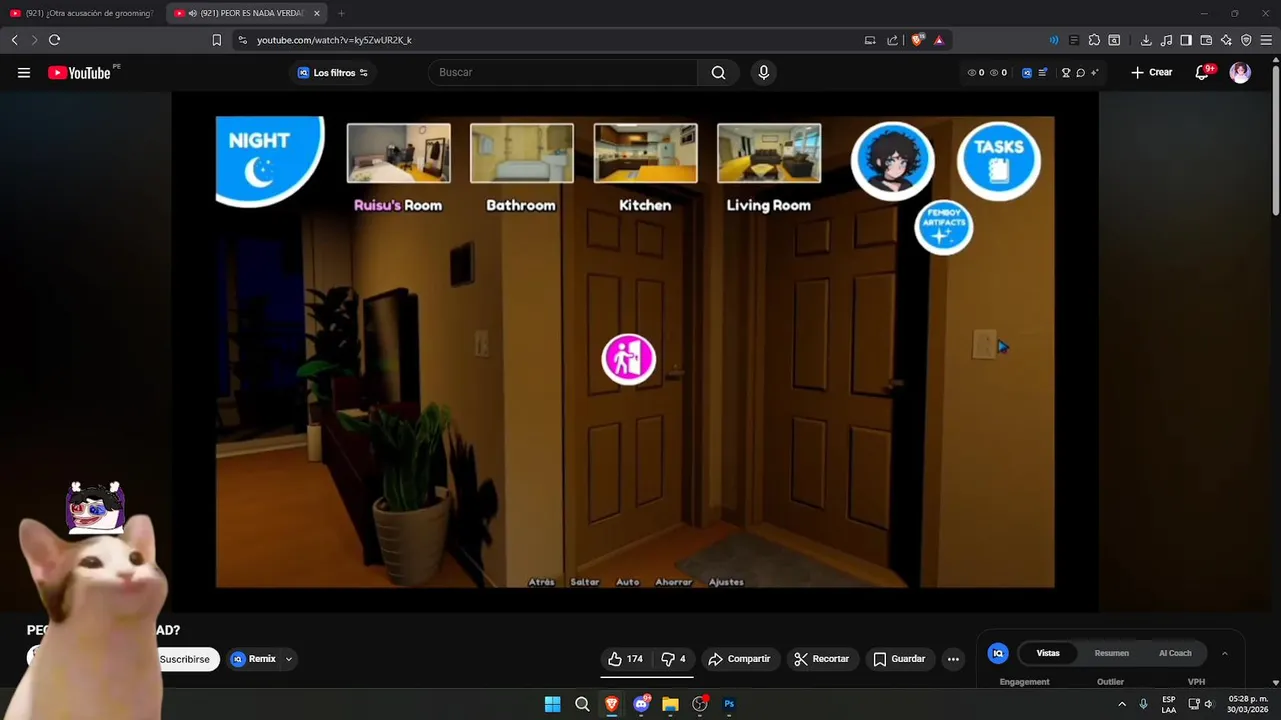The height and width of the screenshot is (720, 1281).
Task: Open Photoshop from the taskbar
Action: pyautogui.click(x=729, y=704)
